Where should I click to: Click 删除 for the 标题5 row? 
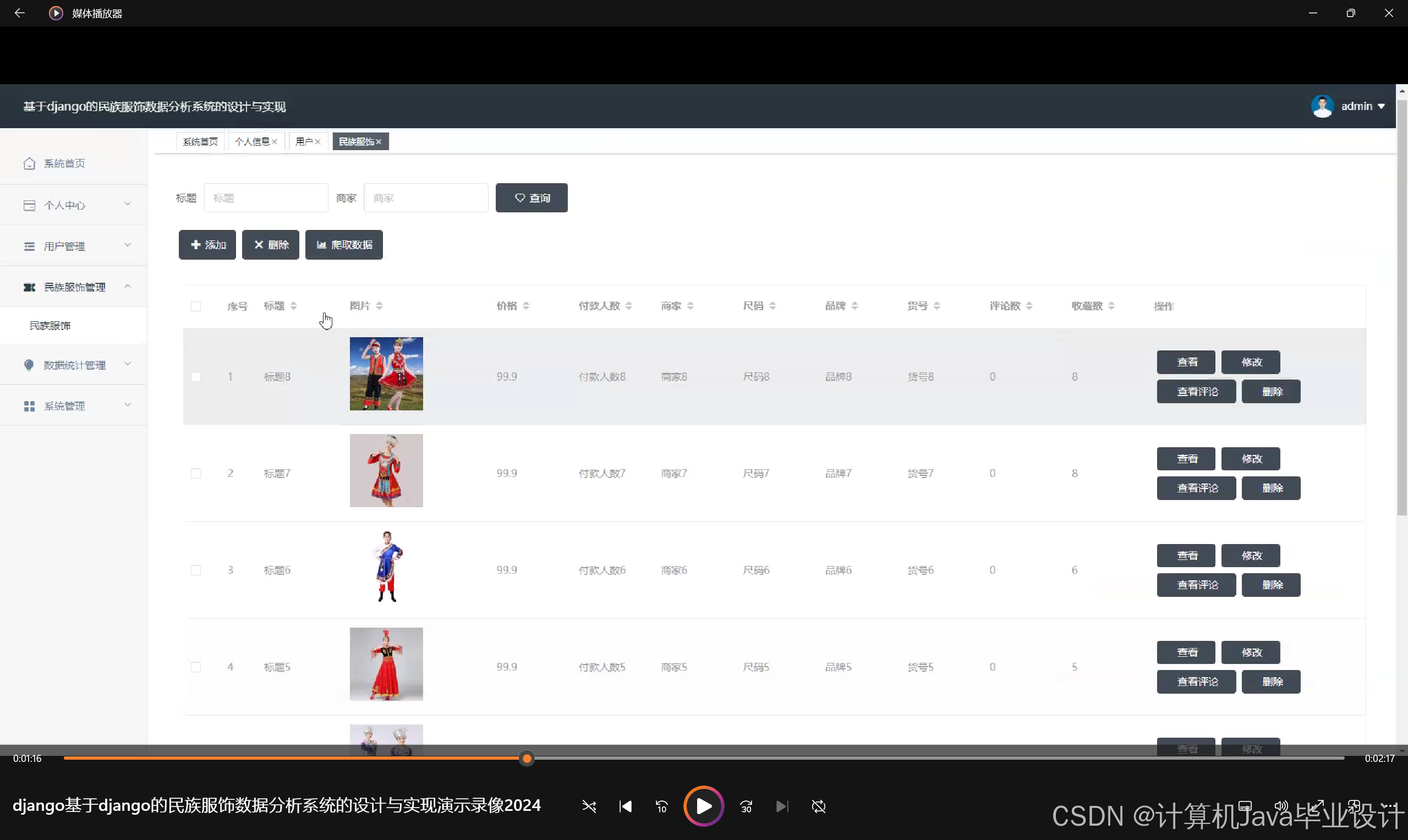tap(1271, 682)
